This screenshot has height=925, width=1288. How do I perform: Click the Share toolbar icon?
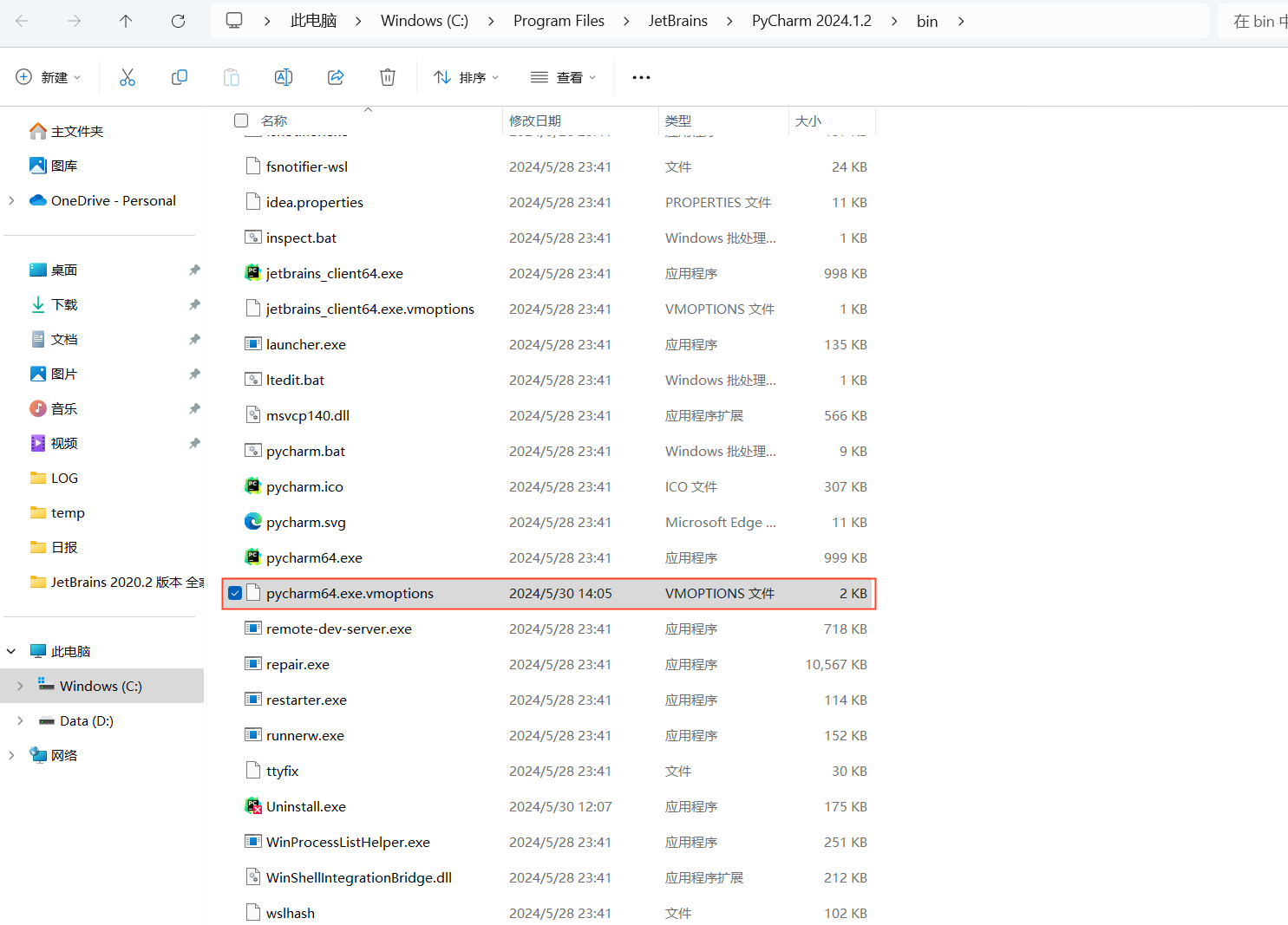click(x=336, y=77)
